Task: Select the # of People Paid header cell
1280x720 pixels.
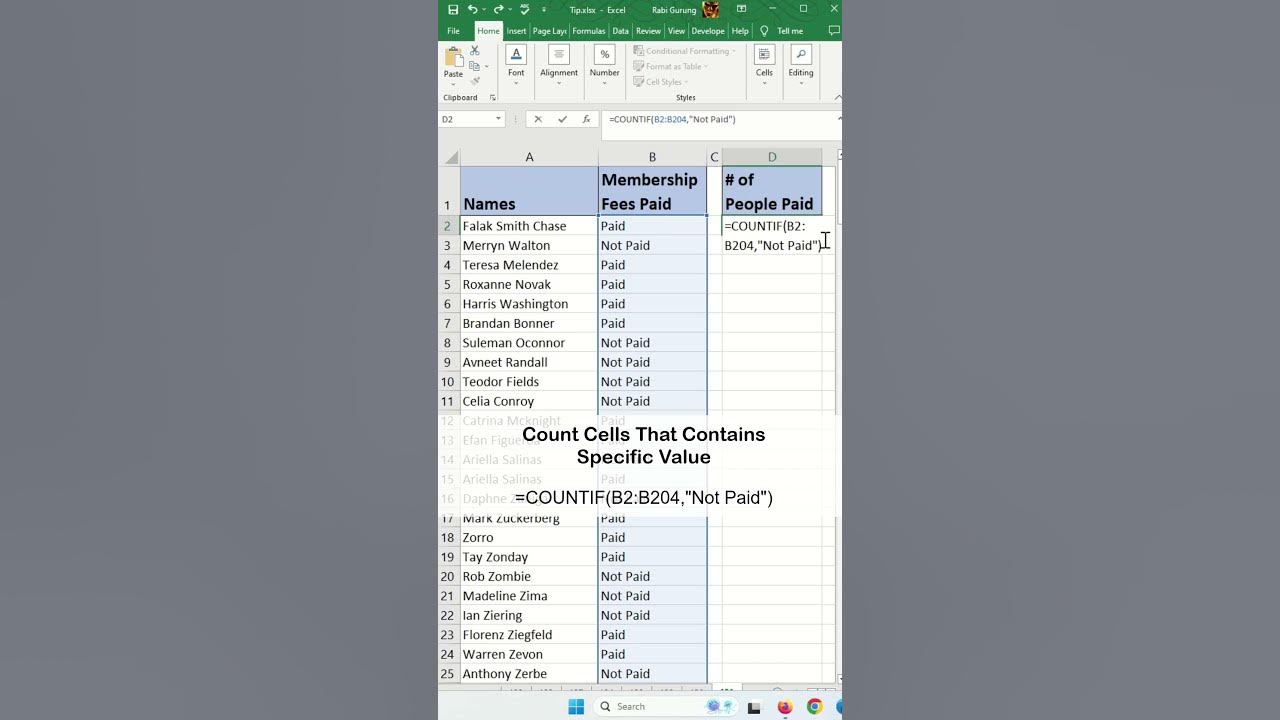Action: click(772, 191)
